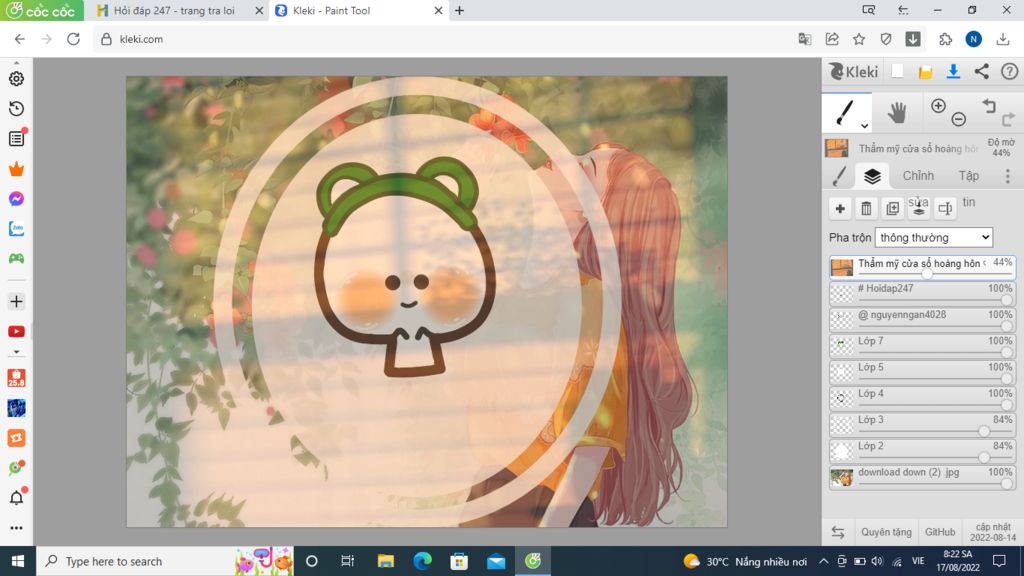Create a new blank image
The height and width of the screenshot is (576, 1024).
point(897,72)
